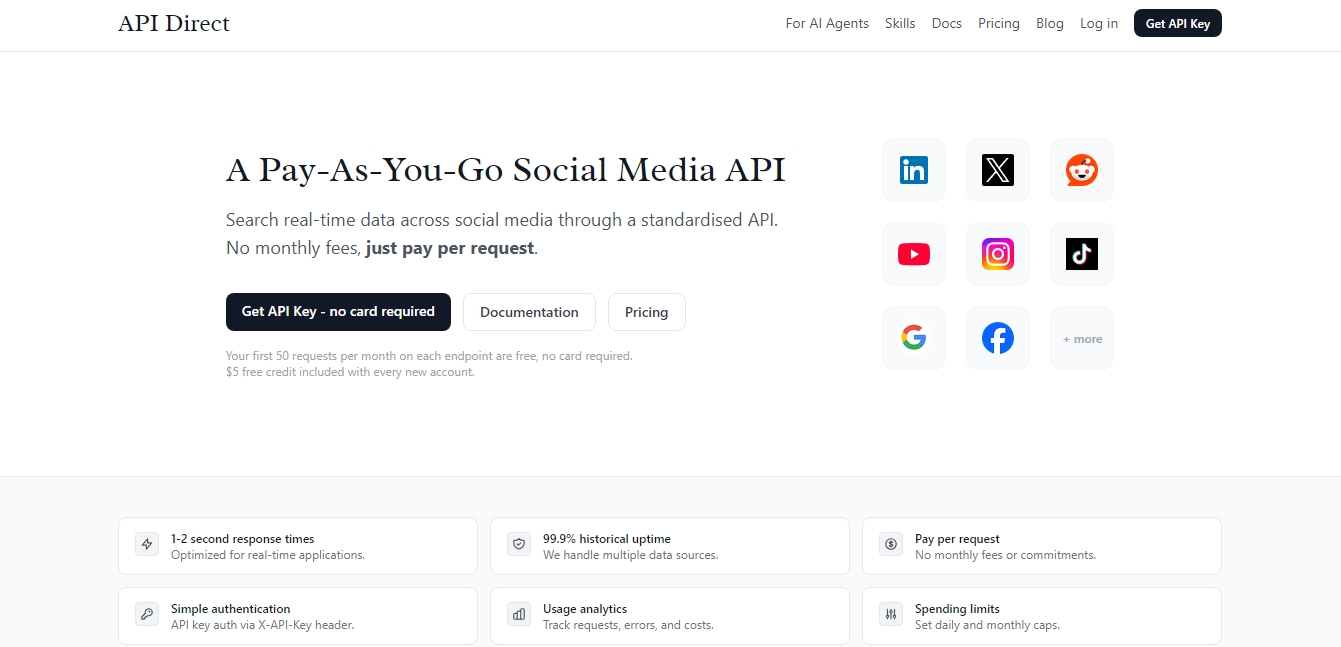Viewport: 1341px width, 647px height.
Task: Open the '+ more' platforms tile
Action: click(1082, 338)
